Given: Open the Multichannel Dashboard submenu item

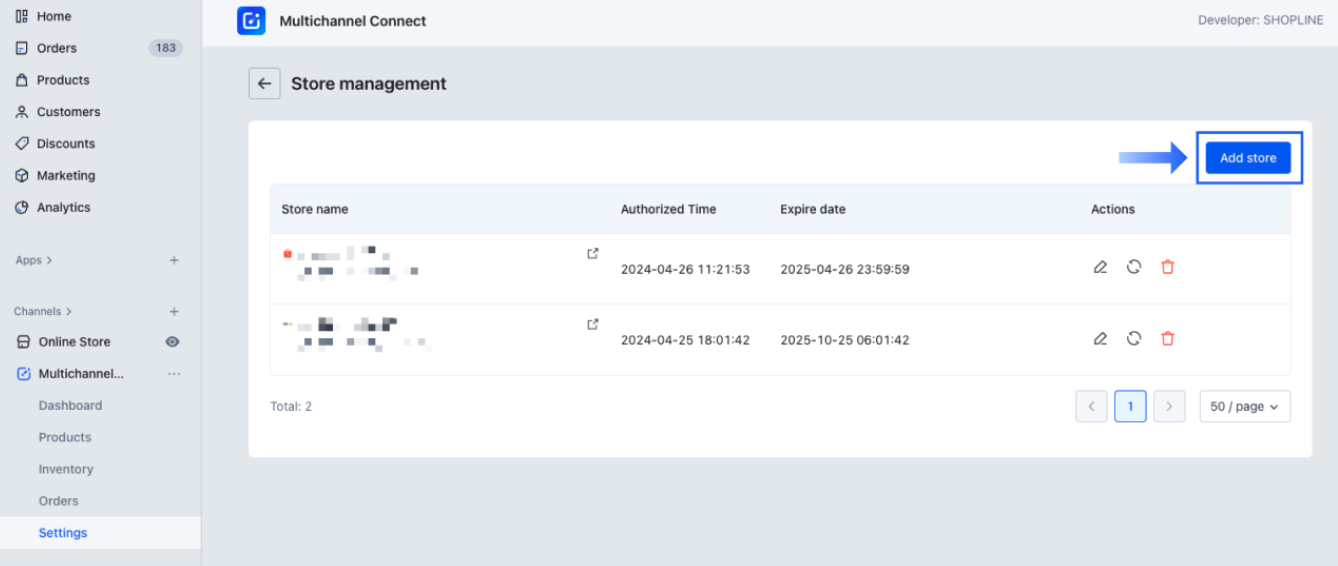Looking at the screenshot, I should point(70,406).
